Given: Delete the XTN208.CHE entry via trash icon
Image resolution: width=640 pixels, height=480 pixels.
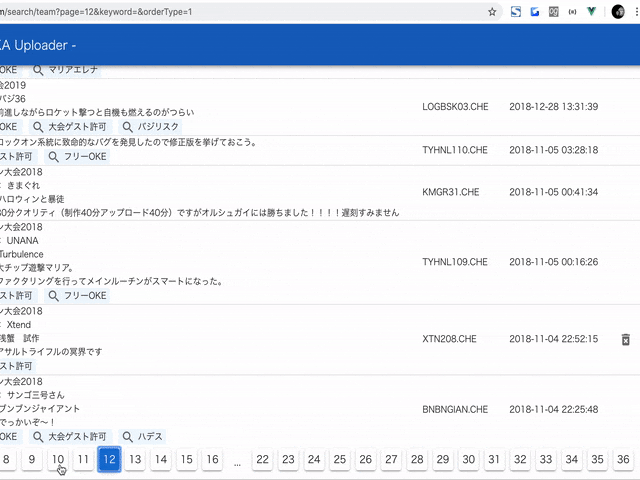Looking at the screenshot, I should 625,339.
